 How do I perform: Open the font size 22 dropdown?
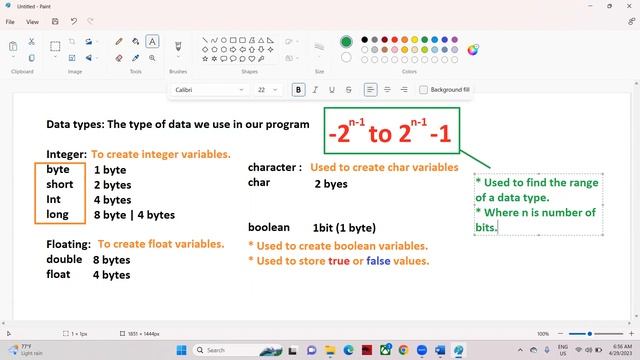click(267, 90)
